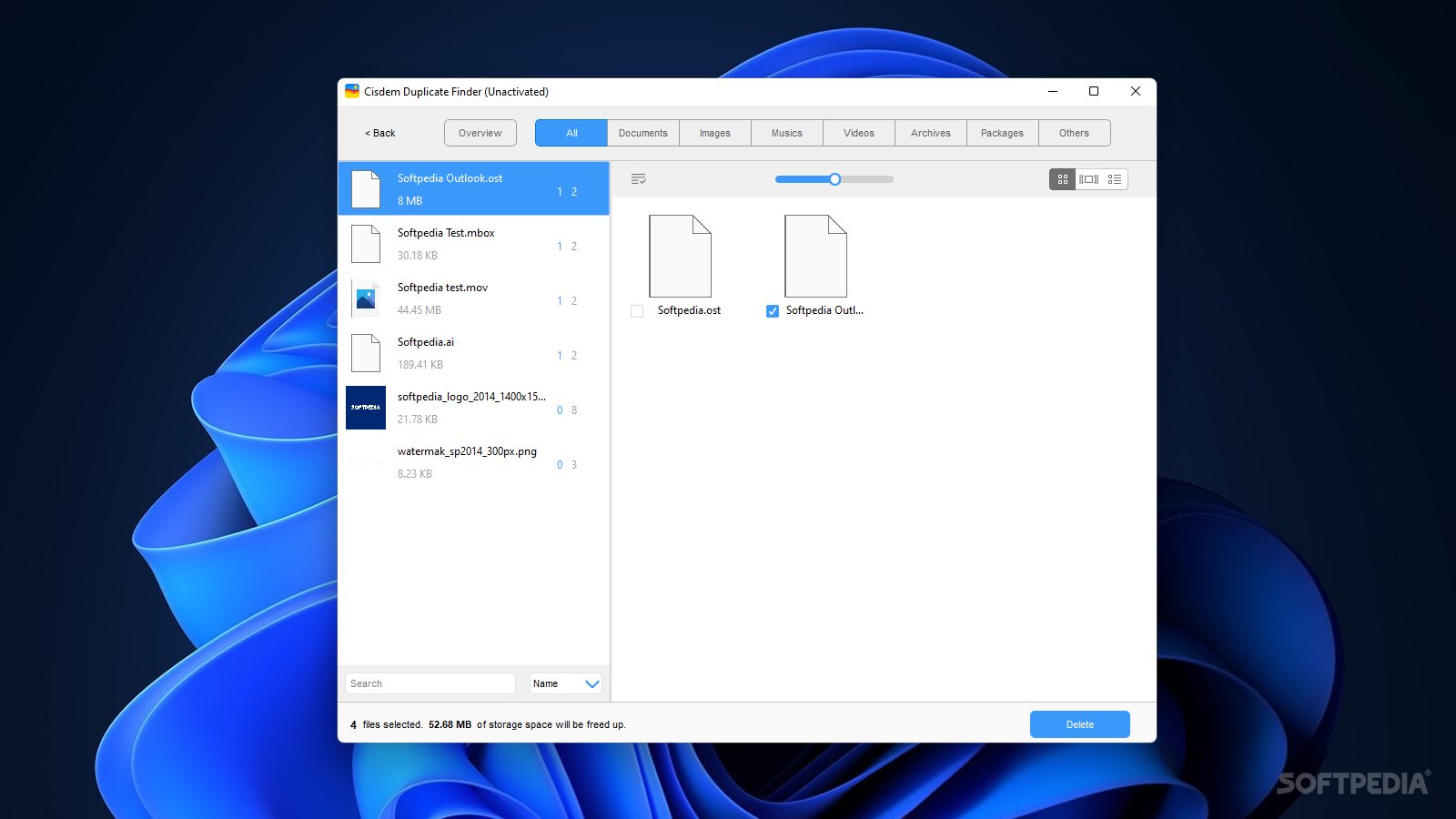1456x819 pixels.
Task: Click the Softpedia Test.mbox file icon
Action: click(366, 244)
